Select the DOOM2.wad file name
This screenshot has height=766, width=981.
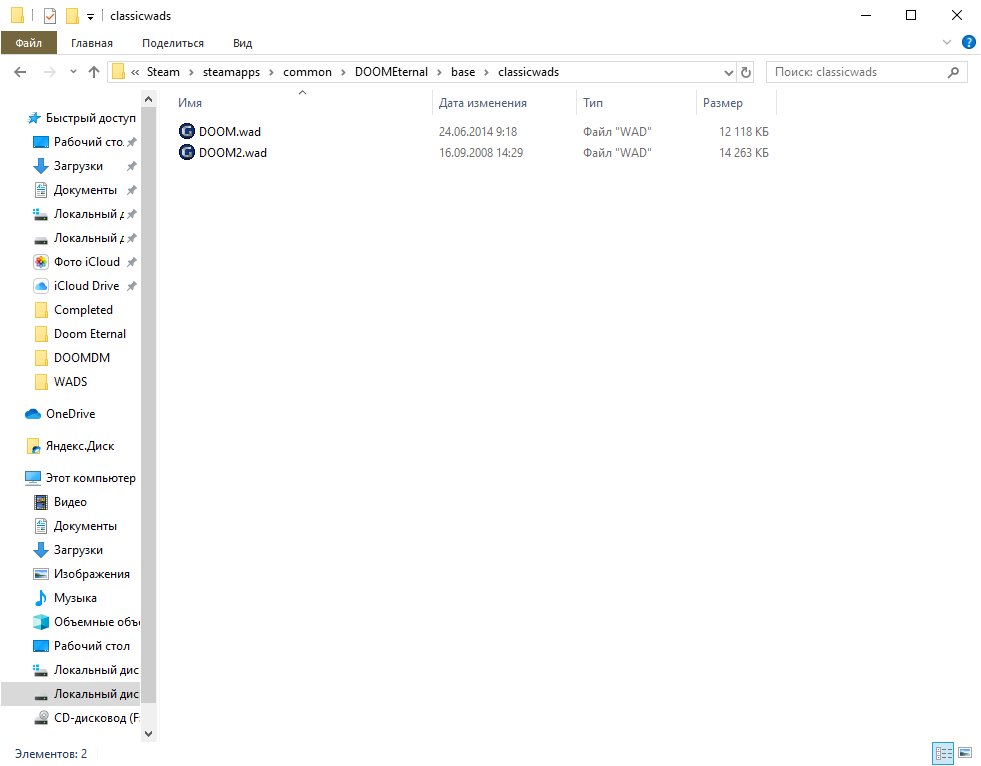(x=233, y=152)
